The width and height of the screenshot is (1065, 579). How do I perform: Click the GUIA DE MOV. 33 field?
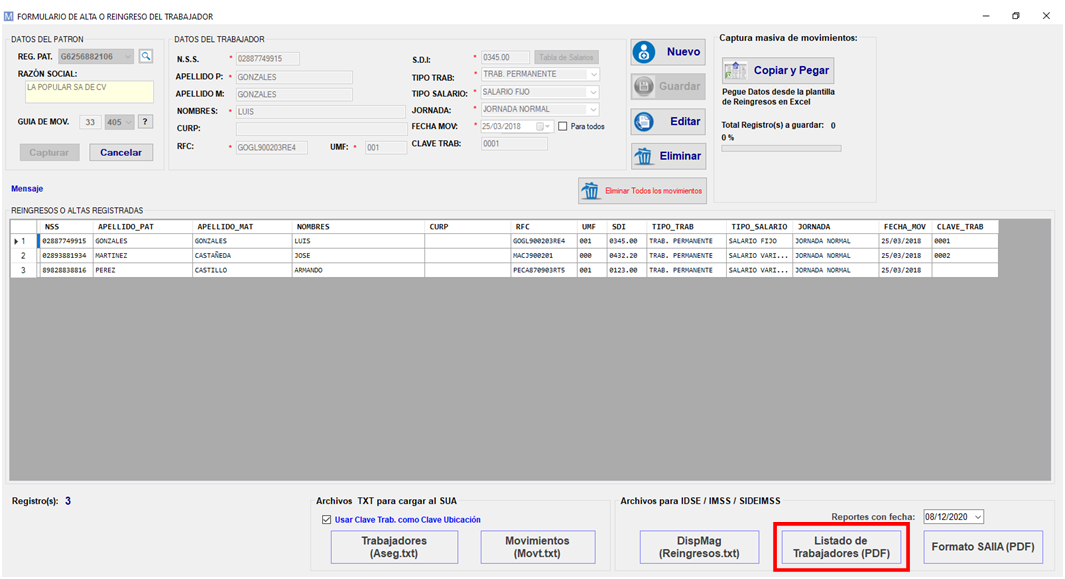tap(90, 122)
